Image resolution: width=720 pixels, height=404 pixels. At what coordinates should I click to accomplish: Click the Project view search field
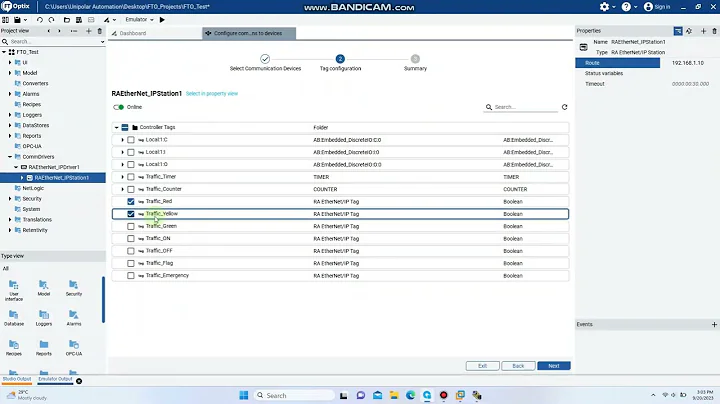(53, 41)
